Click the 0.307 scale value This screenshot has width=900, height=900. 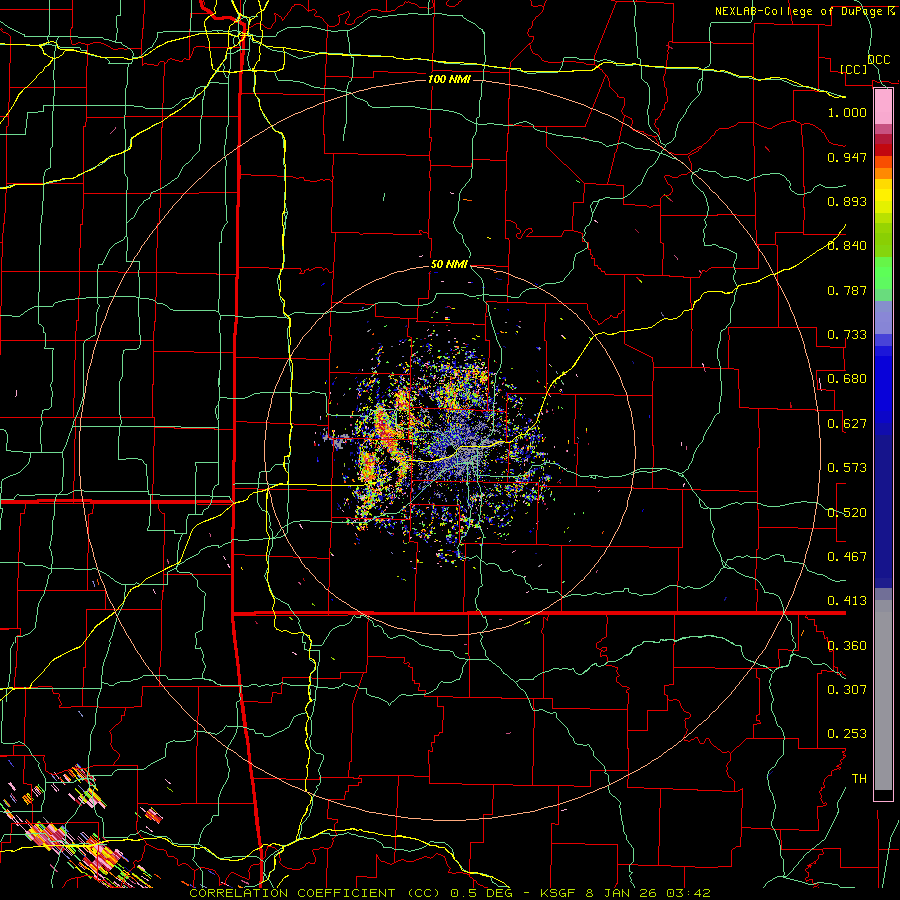coord(847,689)
